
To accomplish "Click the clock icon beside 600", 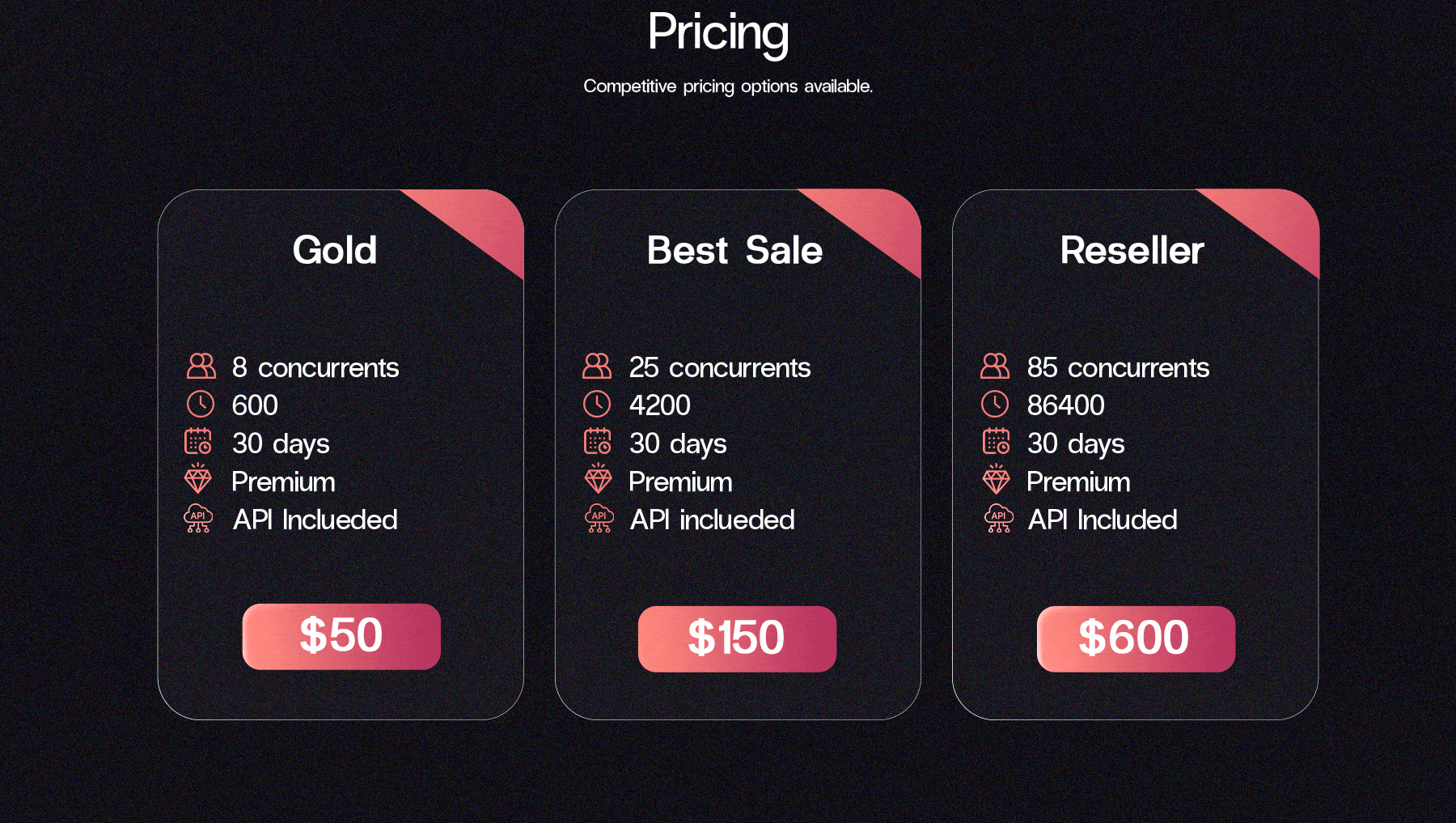I will click(201, 404).
